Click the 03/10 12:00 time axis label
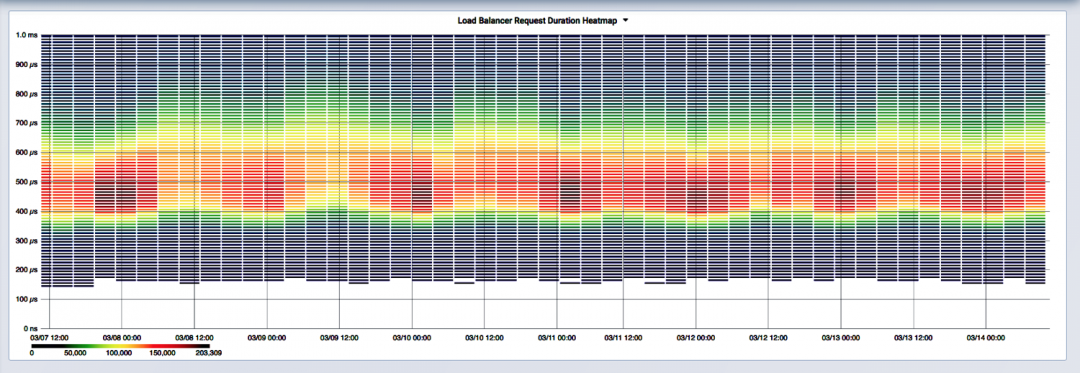1080x373 pixels. point(484,338)
